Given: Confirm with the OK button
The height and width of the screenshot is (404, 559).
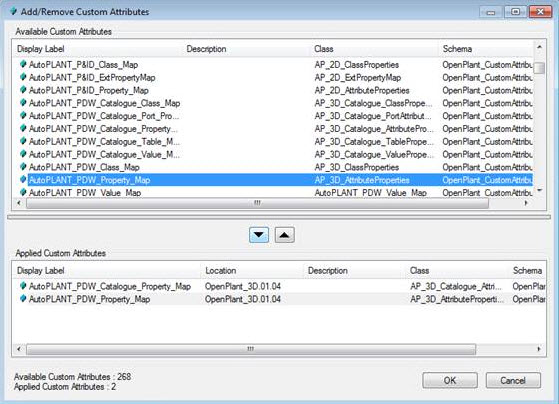Looking at the screenshot, I should (x=450, y=380).
